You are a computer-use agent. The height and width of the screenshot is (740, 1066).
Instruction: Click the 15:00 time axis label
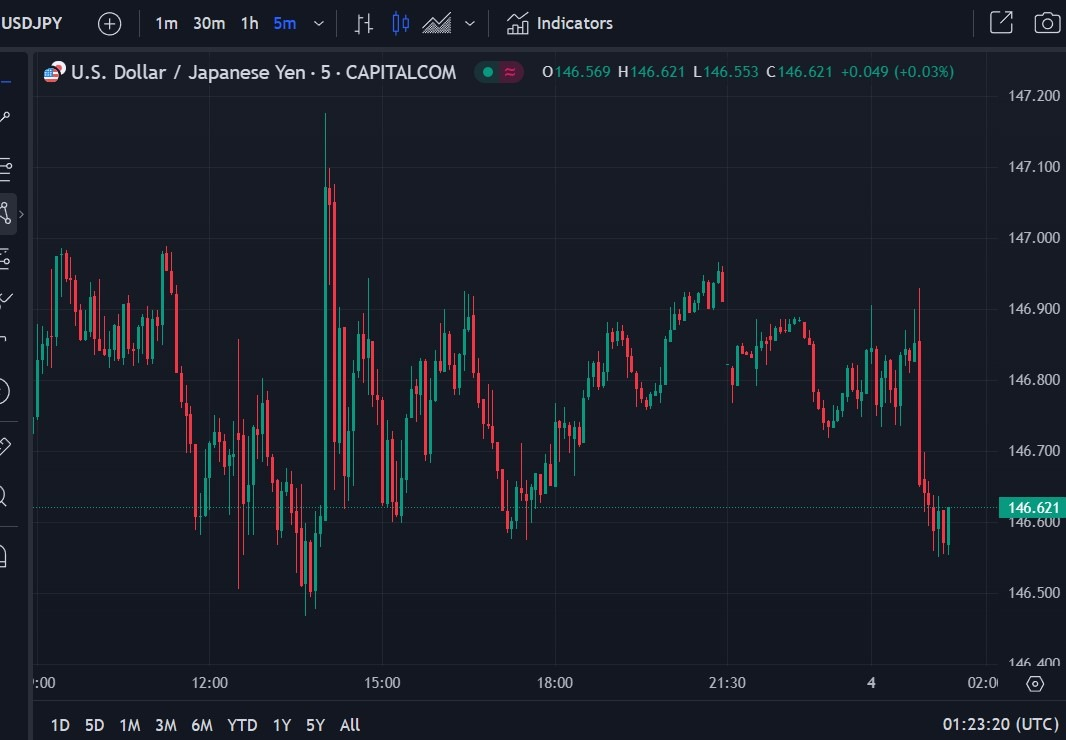coord(382,683)
